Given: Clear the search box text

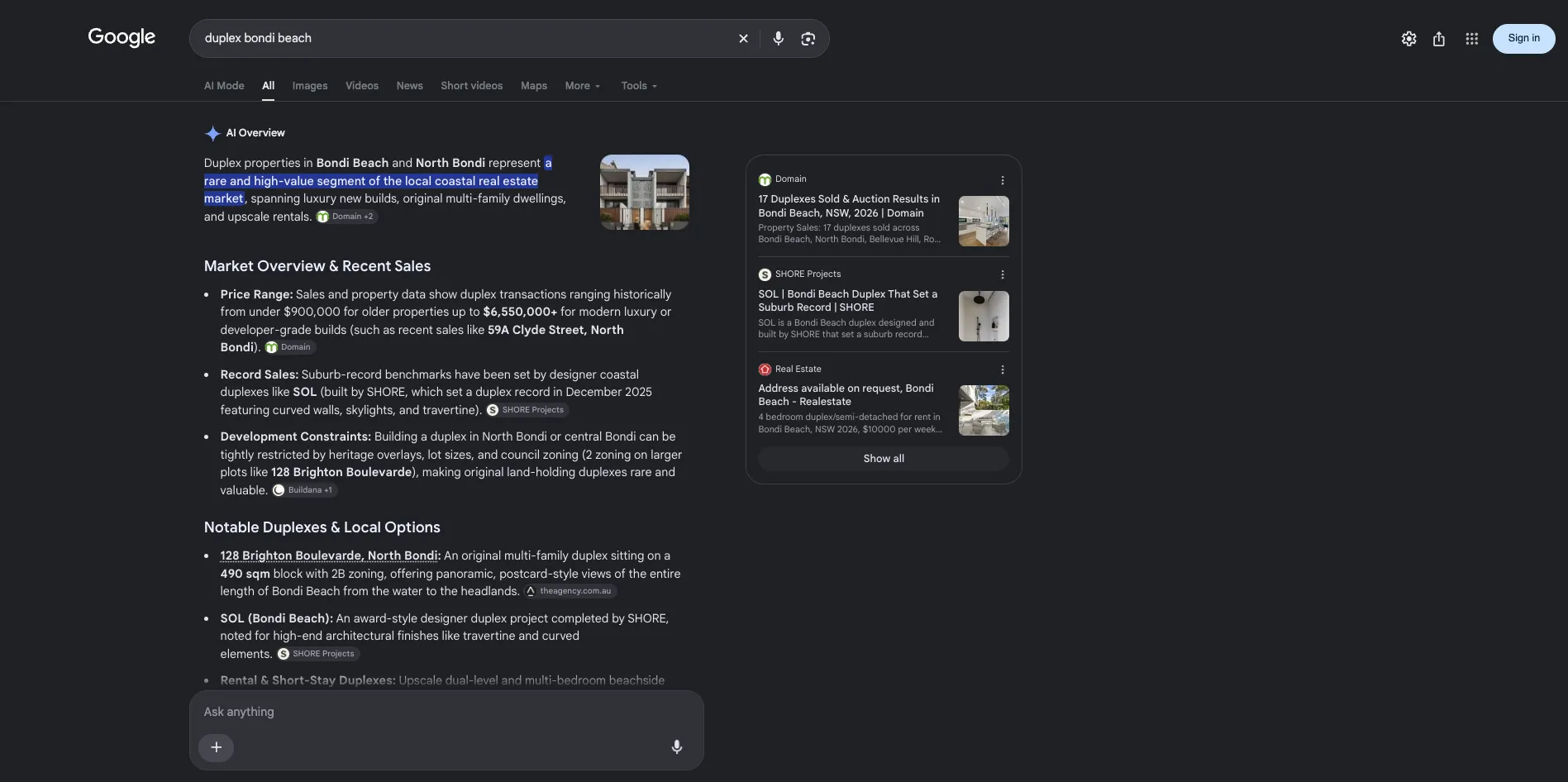Looking at the screenshot, I should pyautogui.click(x=743, y=39).
